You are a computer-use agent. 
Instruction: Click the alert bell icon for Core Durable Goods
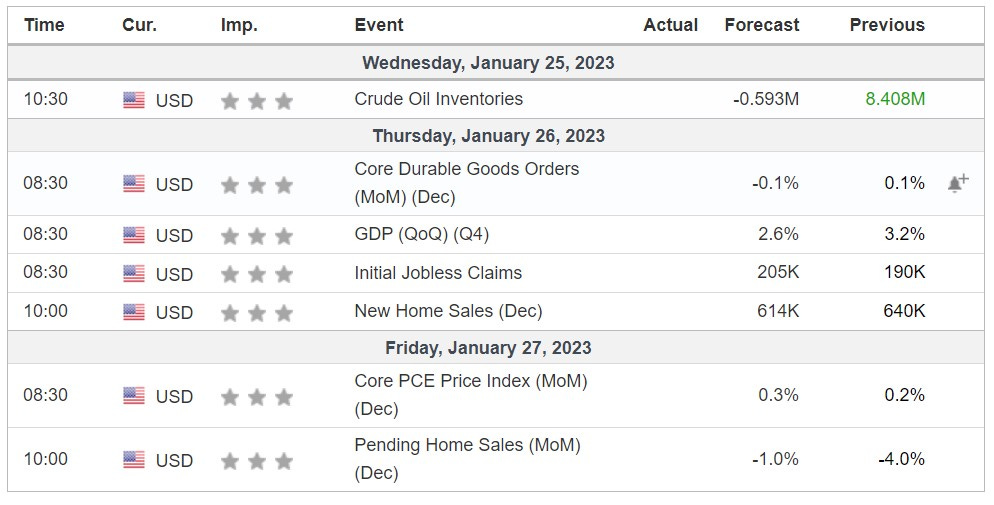958,183
